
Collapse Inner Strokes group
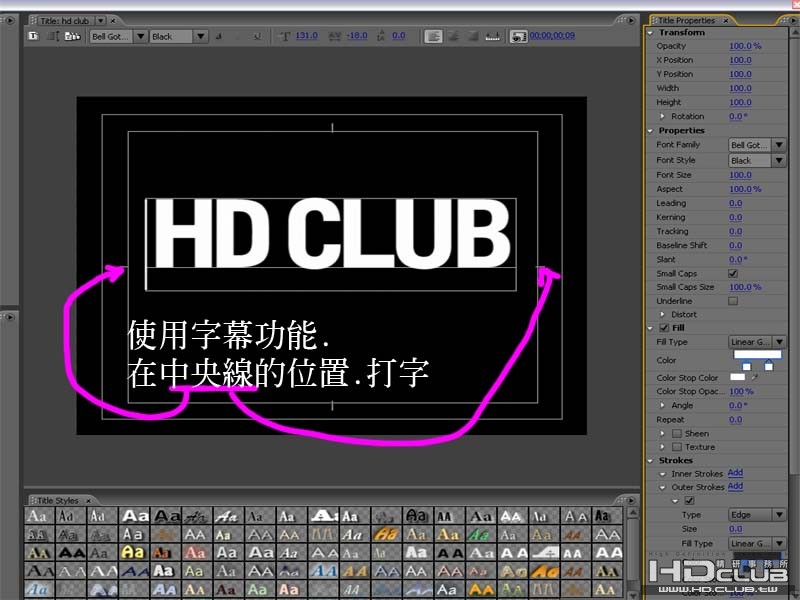[x=662, y=474]
